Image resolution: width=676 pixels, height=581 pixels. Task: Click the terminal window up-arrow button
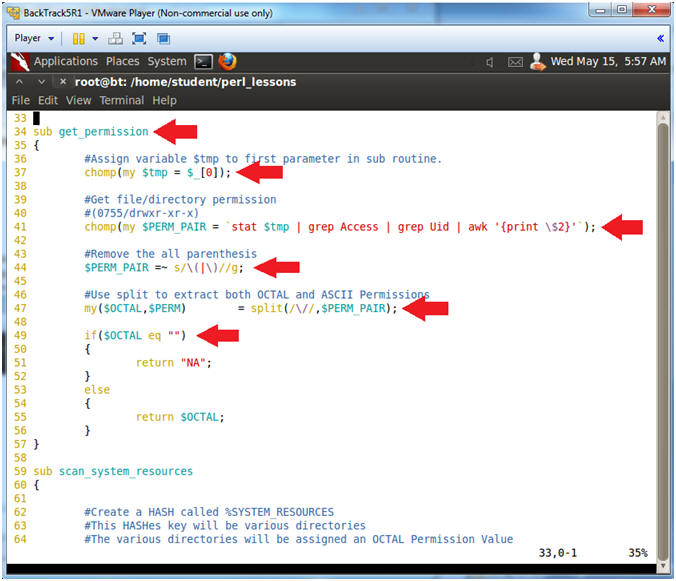point(19,81)
